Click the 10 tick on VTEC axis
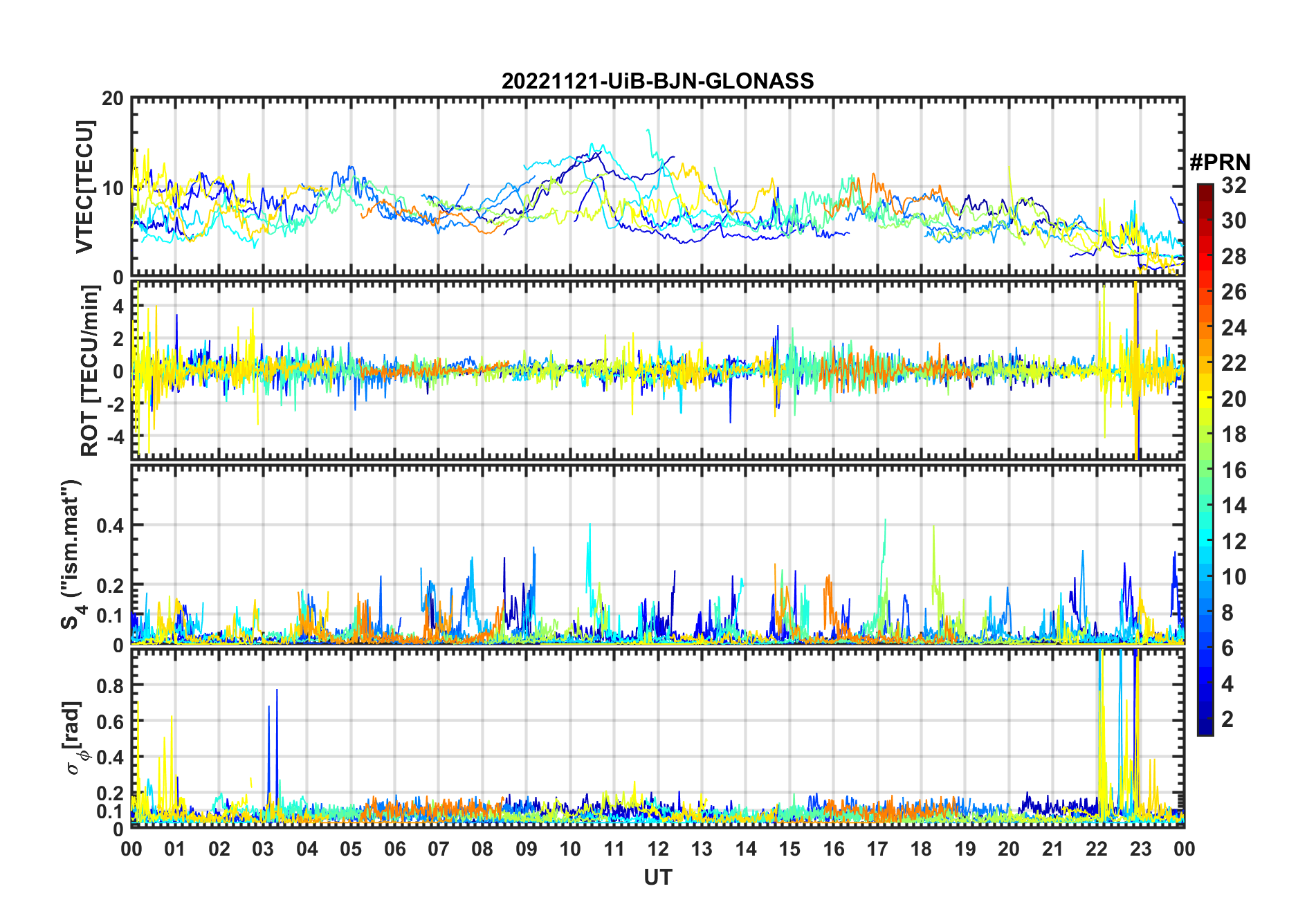 click(112, 187)
